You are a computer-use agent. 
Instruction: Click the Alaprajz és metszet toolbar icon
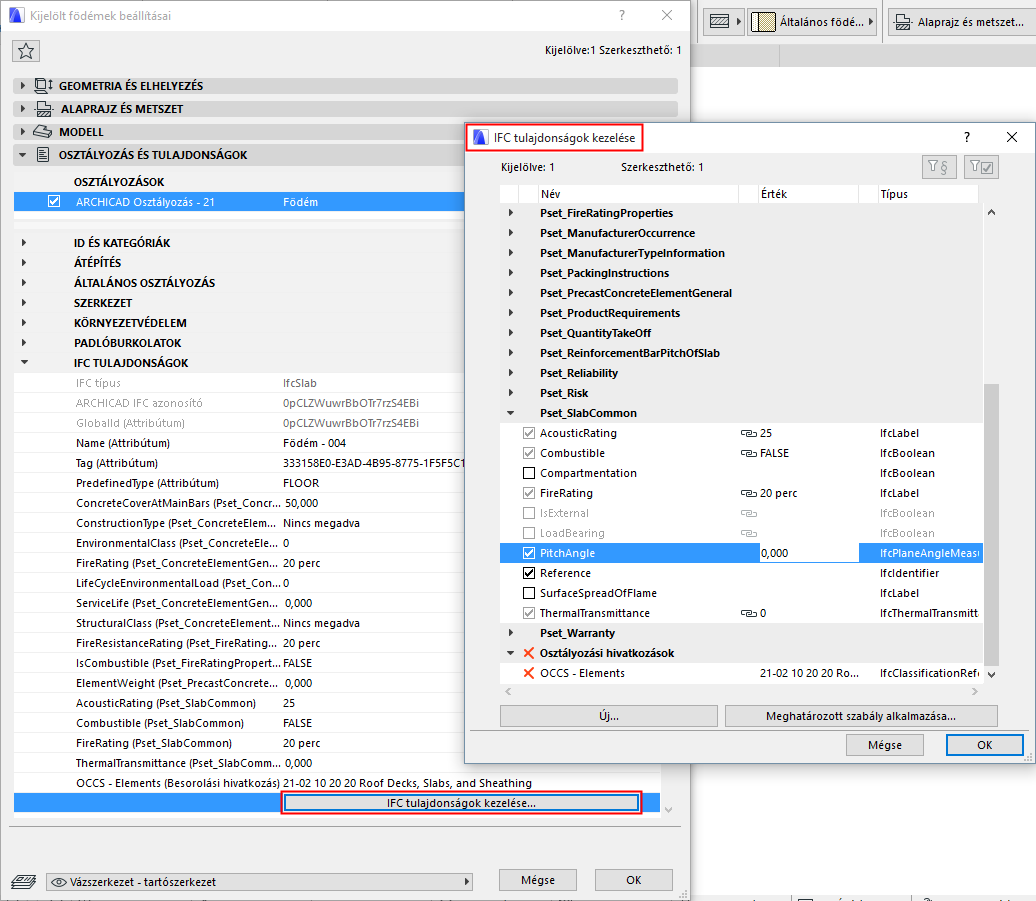click(x=903, y=22)
